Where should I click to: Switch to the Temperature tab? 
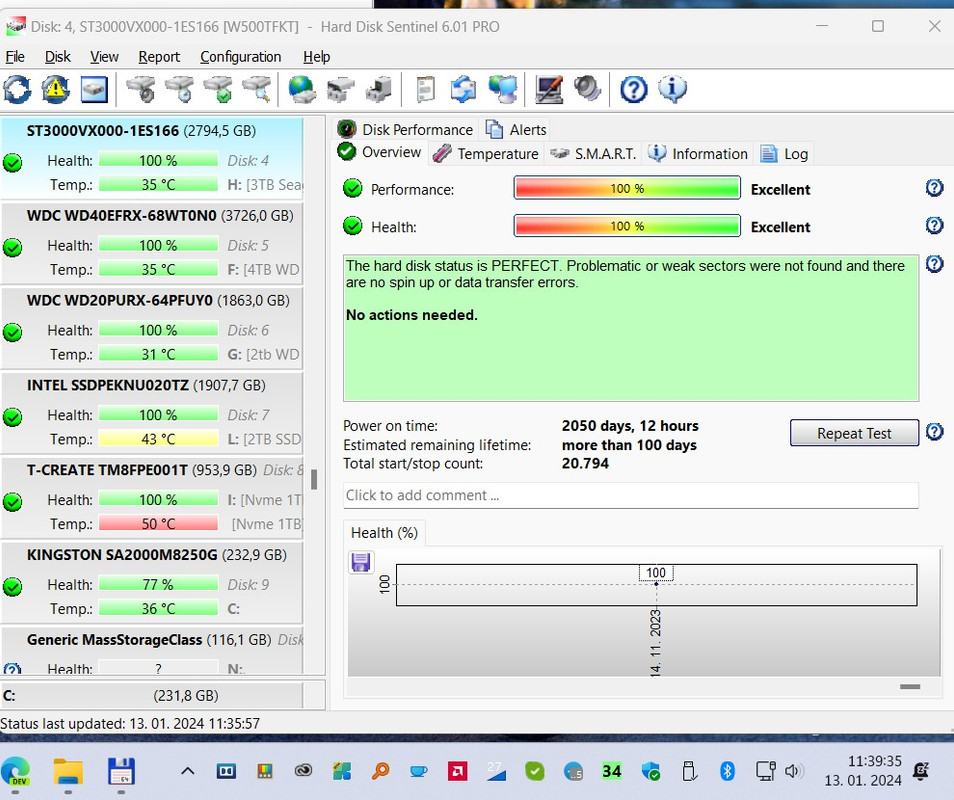(x=486, y=154)
